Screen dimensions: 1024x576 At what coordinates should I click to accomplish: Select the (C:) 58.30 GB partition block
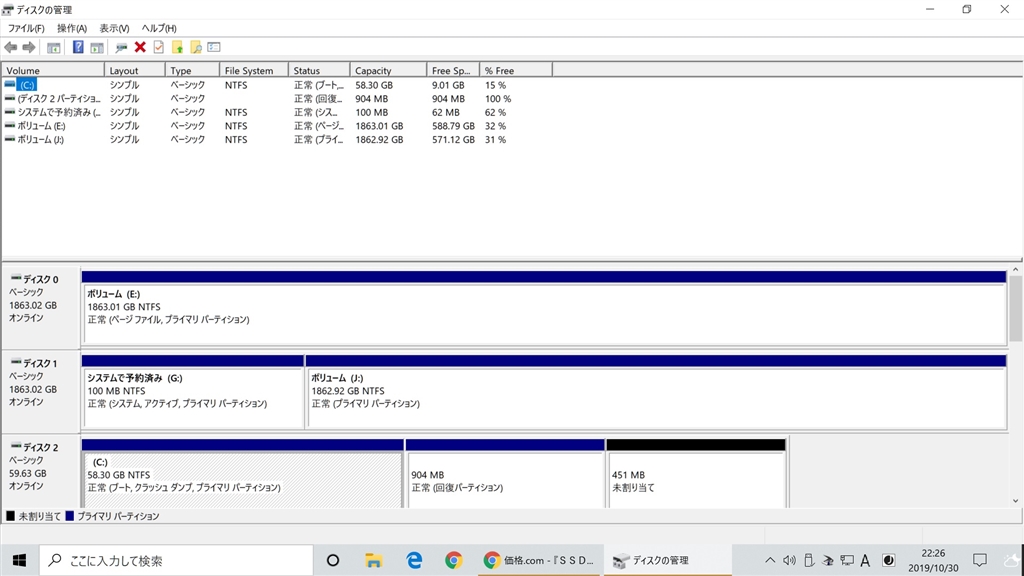point(242,474)
